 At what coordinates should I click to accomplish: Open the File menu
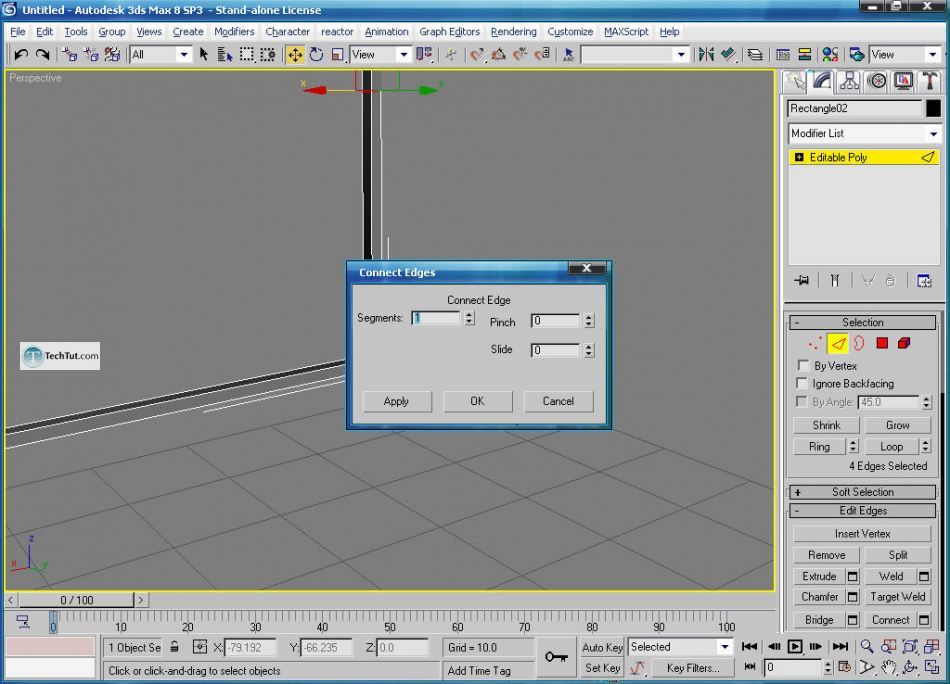[18, 32]
